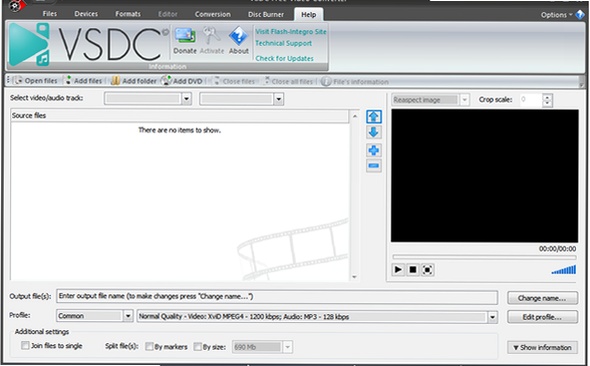Switch to the Formats tab

point(128,14)
